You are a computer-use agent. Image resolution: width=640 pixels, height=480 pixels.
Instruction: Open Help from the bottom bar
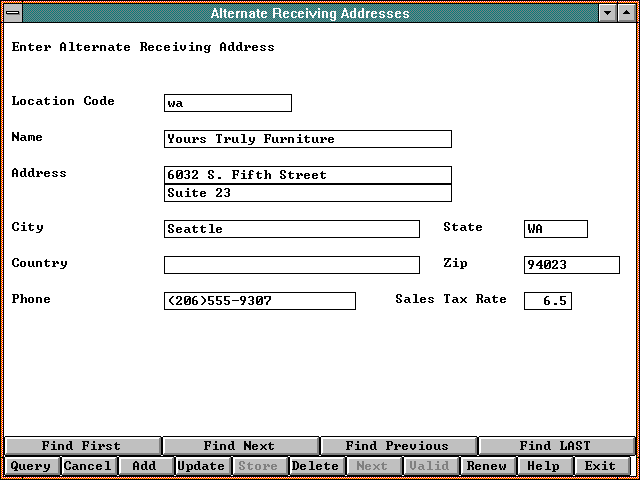(x=543, y=466)
